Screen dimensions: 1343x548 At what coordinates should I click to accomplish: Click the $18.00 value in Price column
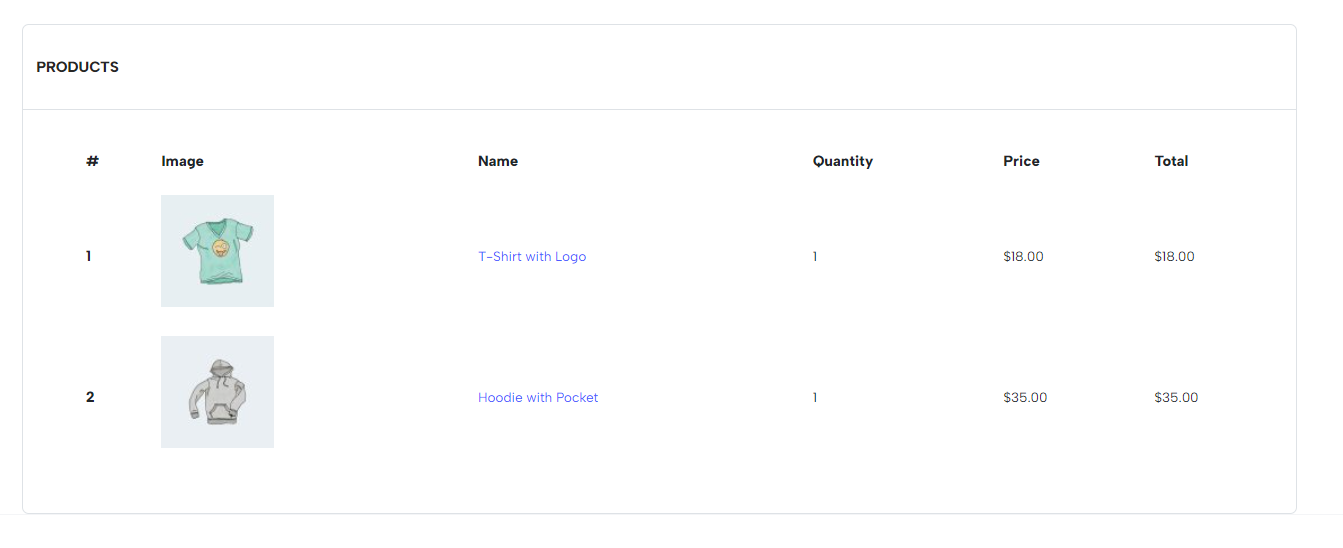[x=1023, y=257]
